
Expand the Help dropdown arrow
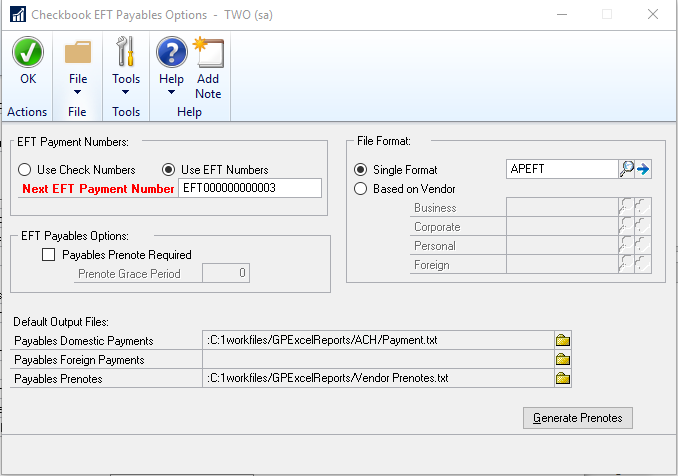[171, 92]
